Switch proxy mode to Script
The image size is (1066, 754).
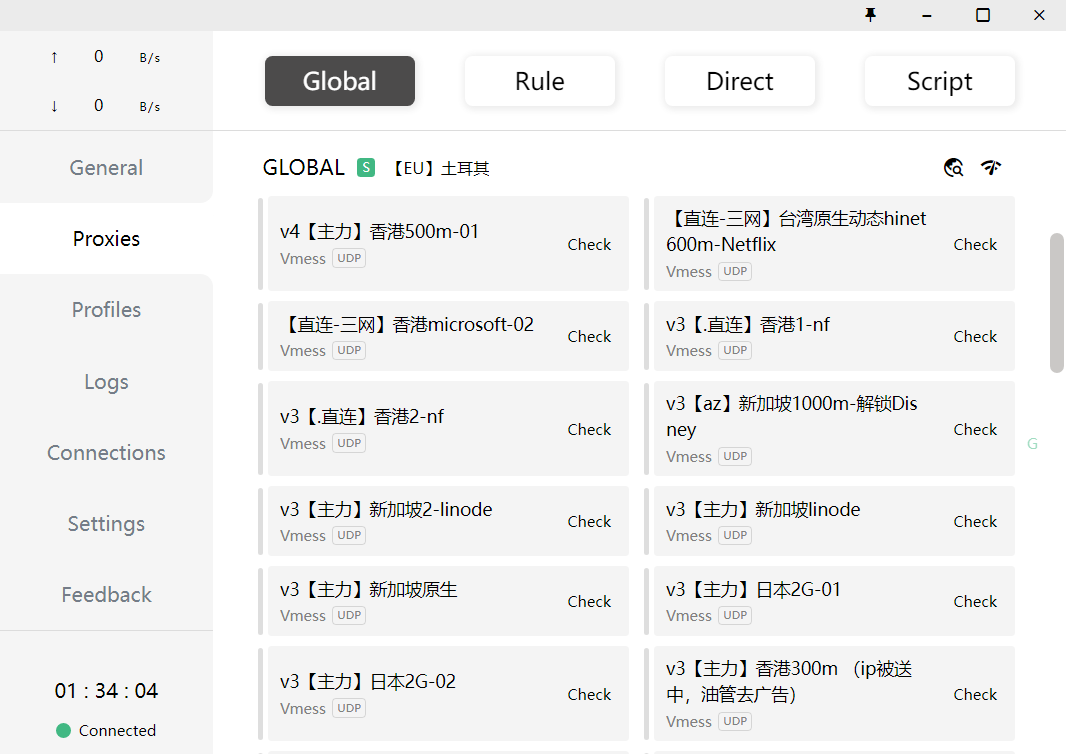pyautogui.click(x=939, y=81)
